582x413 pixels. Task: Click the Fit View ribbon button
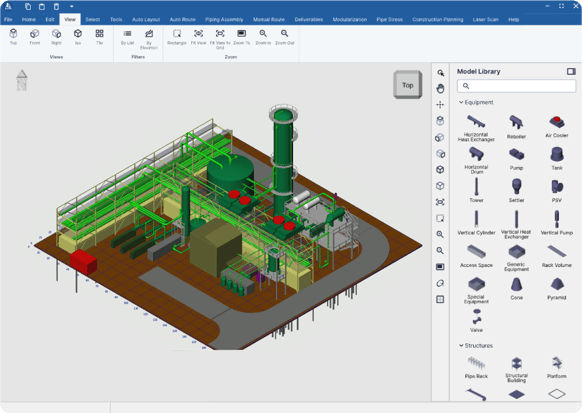tap(198, 37)
